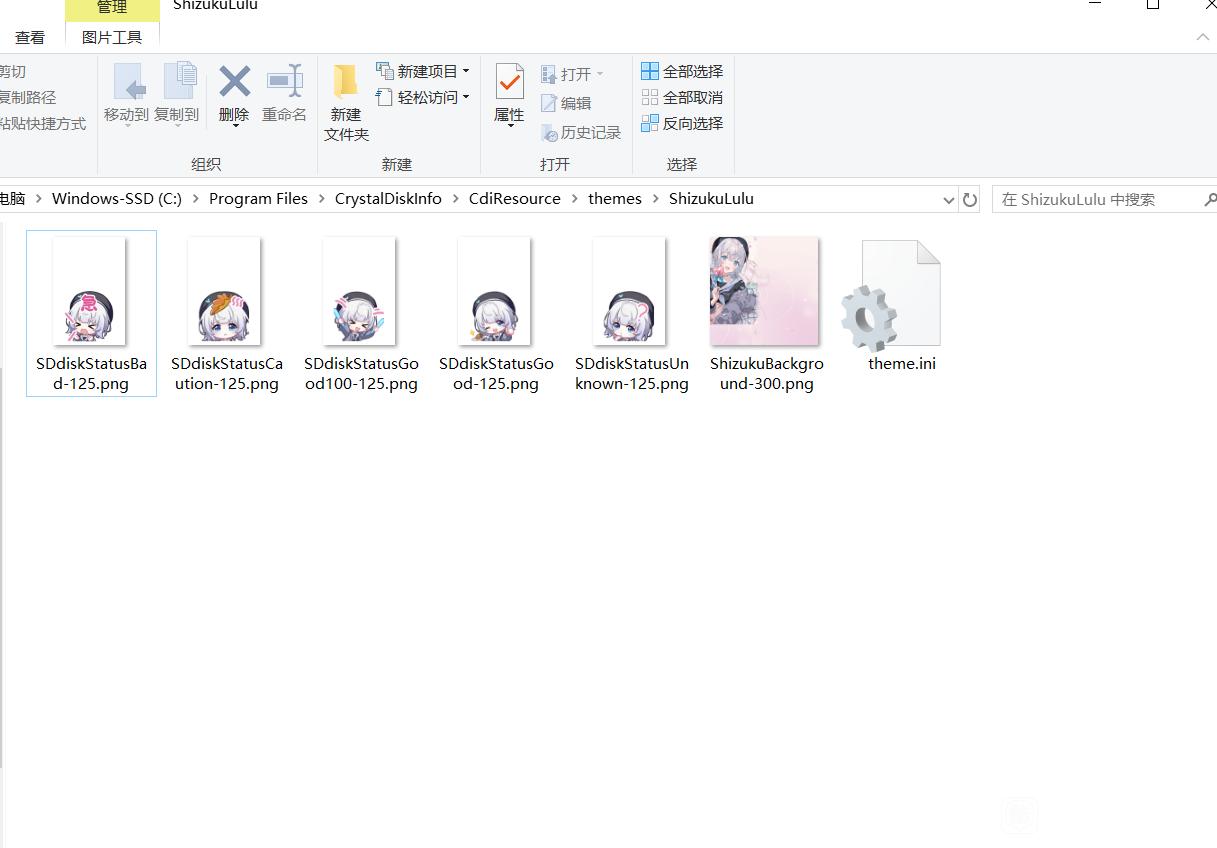Click the file name SDdiskStatusGood100-125.png
This screenshot has height=848, width=1217.
coord(361,373)
